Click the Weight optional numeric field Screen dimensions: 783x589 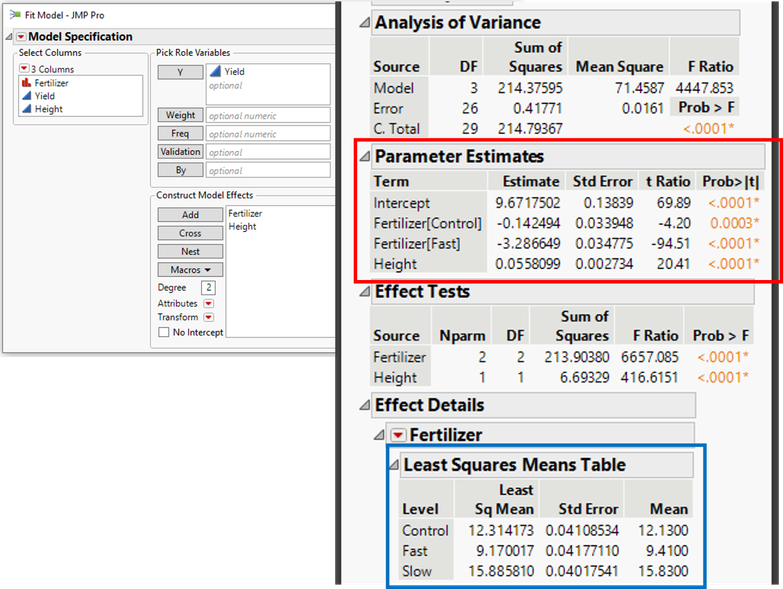[268, 115]
